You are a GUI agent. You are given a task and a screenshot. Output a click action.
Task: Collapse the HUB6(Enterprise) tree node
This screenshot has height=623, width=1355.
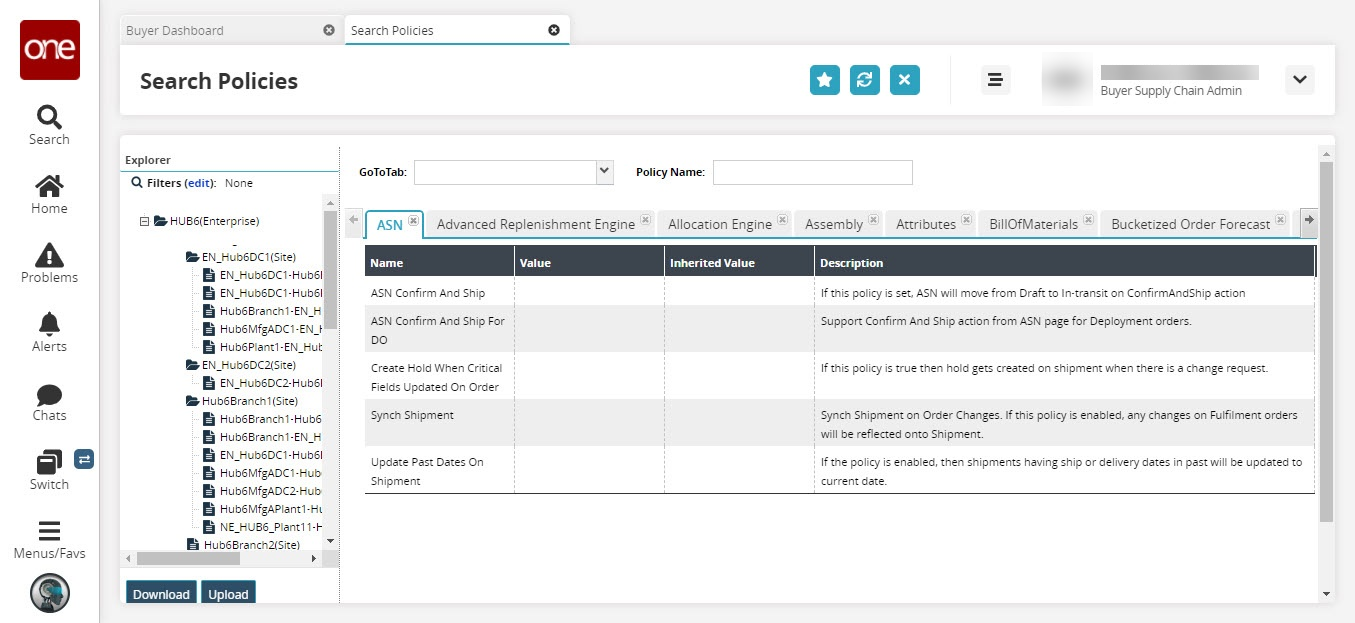[145, 222]
